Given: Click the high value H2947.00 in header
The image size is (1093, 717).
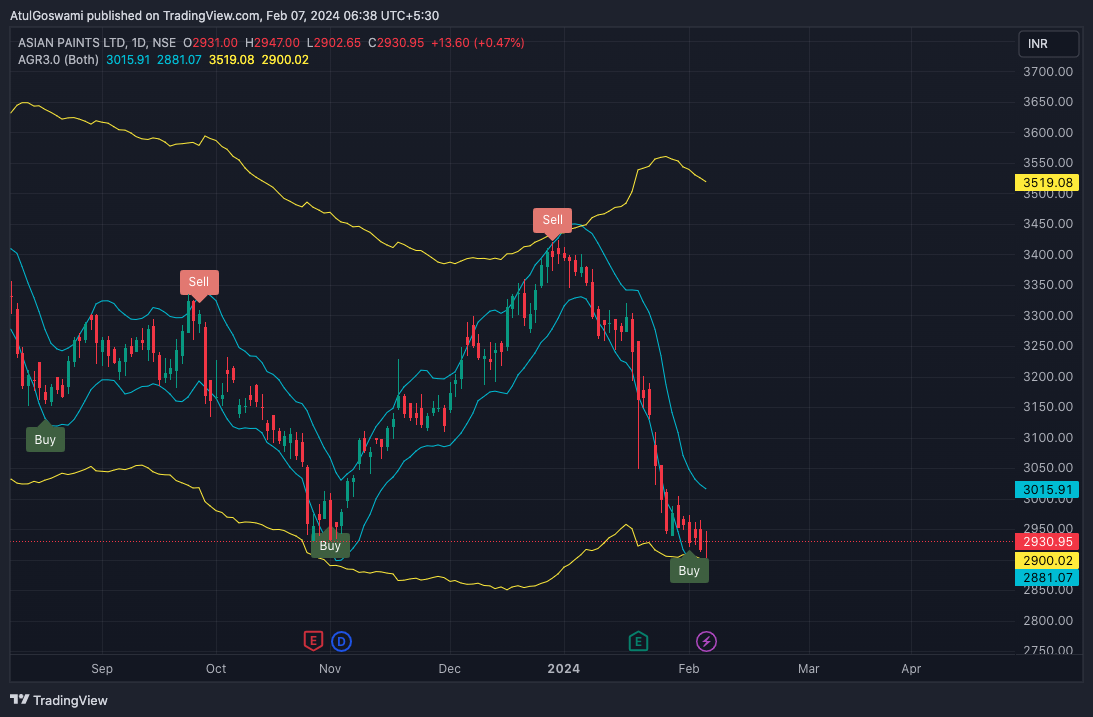Looking at the screenshot, I should point(273,43).
